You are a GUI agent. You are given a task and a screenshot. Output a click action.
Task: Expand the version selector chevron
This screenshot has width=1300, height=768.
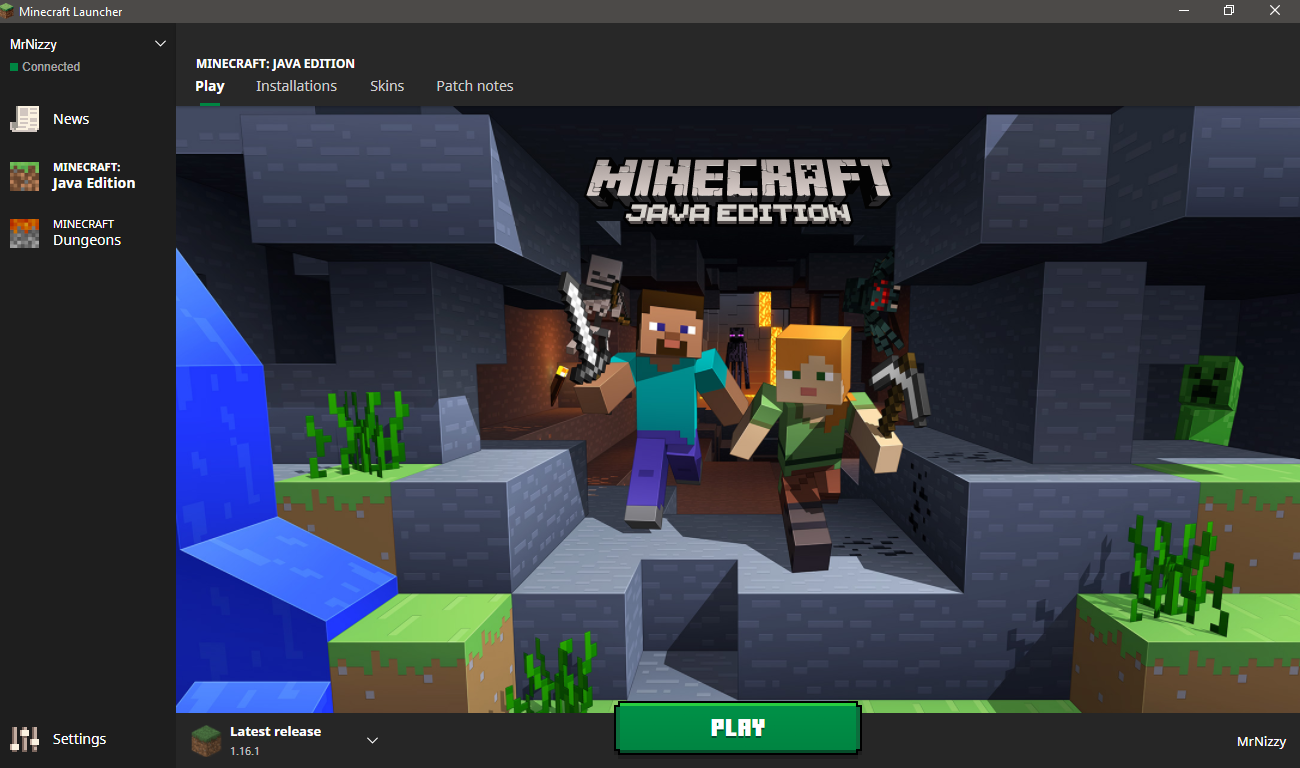point(371,740)
